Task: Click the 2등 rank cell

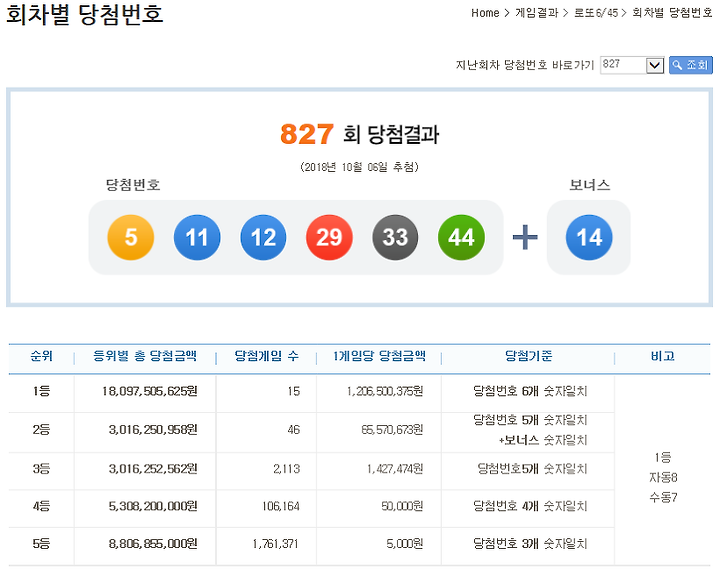Action: click(x=41, y=430)
